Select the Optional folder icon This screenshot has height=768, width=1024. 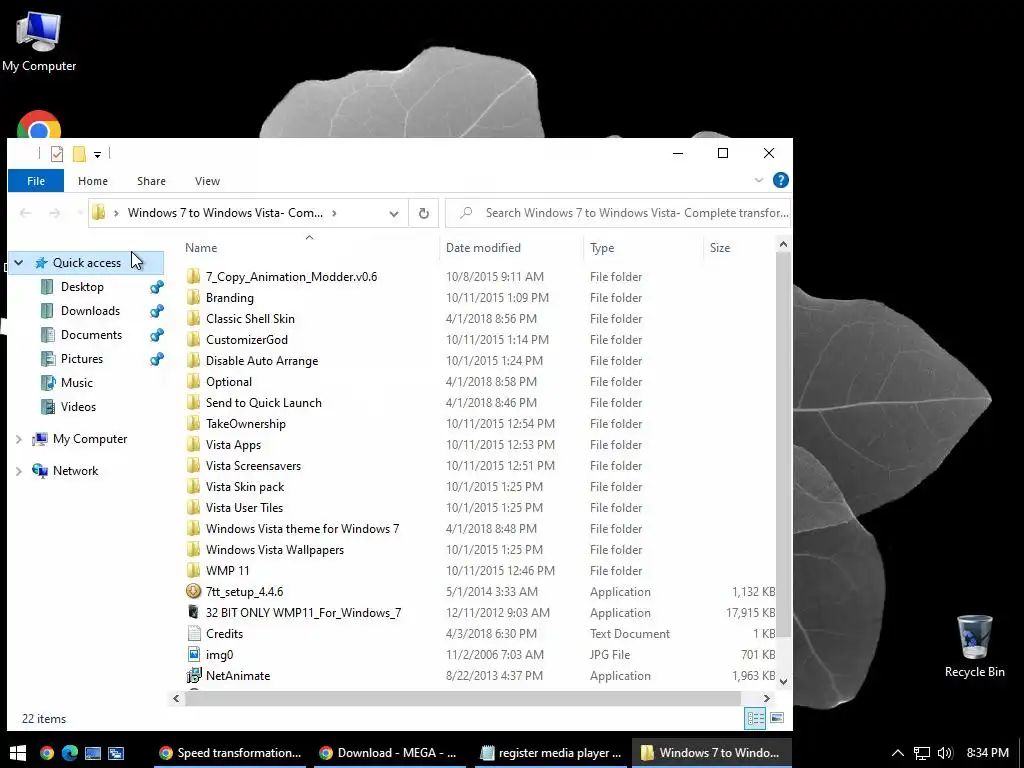pos(193,381)
